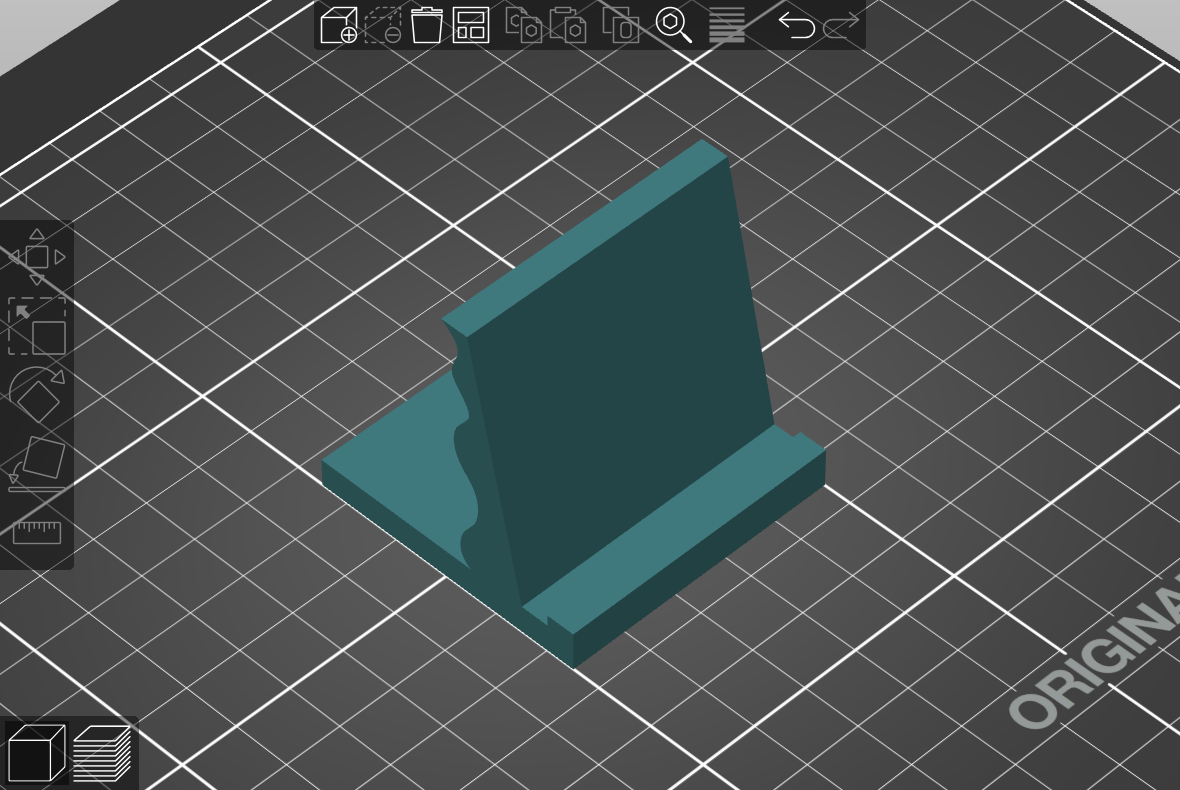Click the Add model cube icon
Screen dimensions: 1180x790
click(x=339, y=25)
